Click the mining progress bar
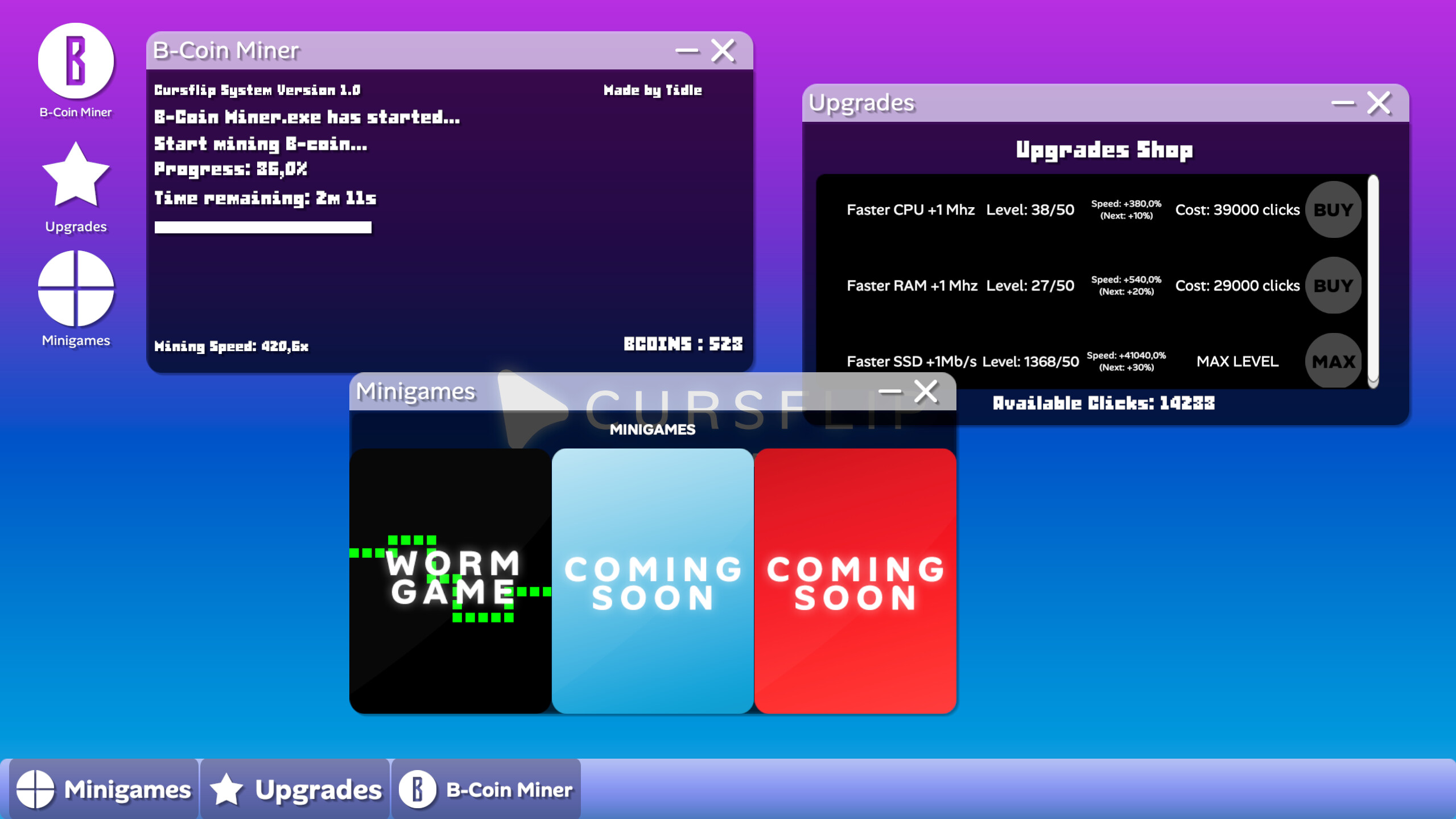This screenshot has width=1456, height=819. pos(262,227)
